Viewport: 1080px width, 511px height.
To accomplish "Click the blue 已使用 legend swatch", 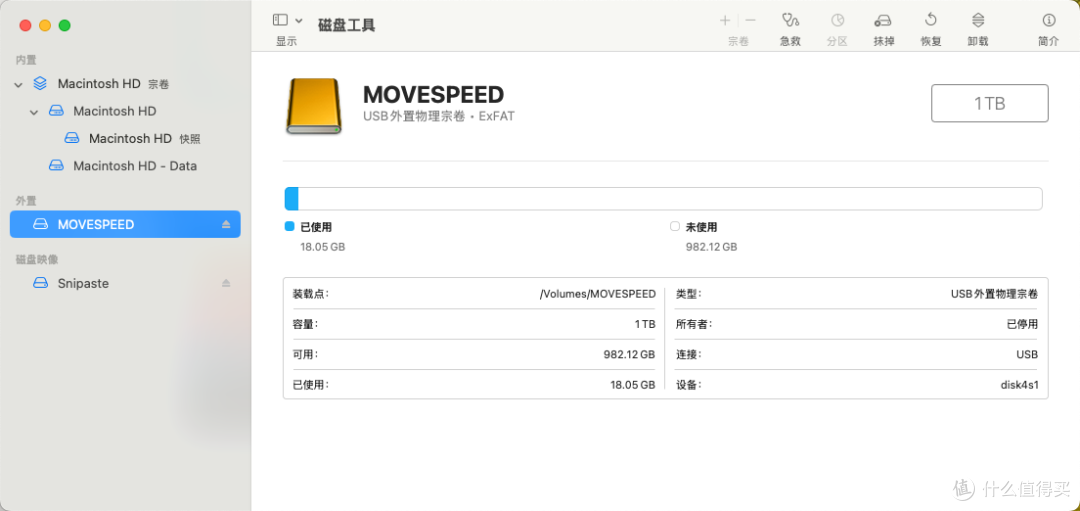I will (x=289, y=227).
